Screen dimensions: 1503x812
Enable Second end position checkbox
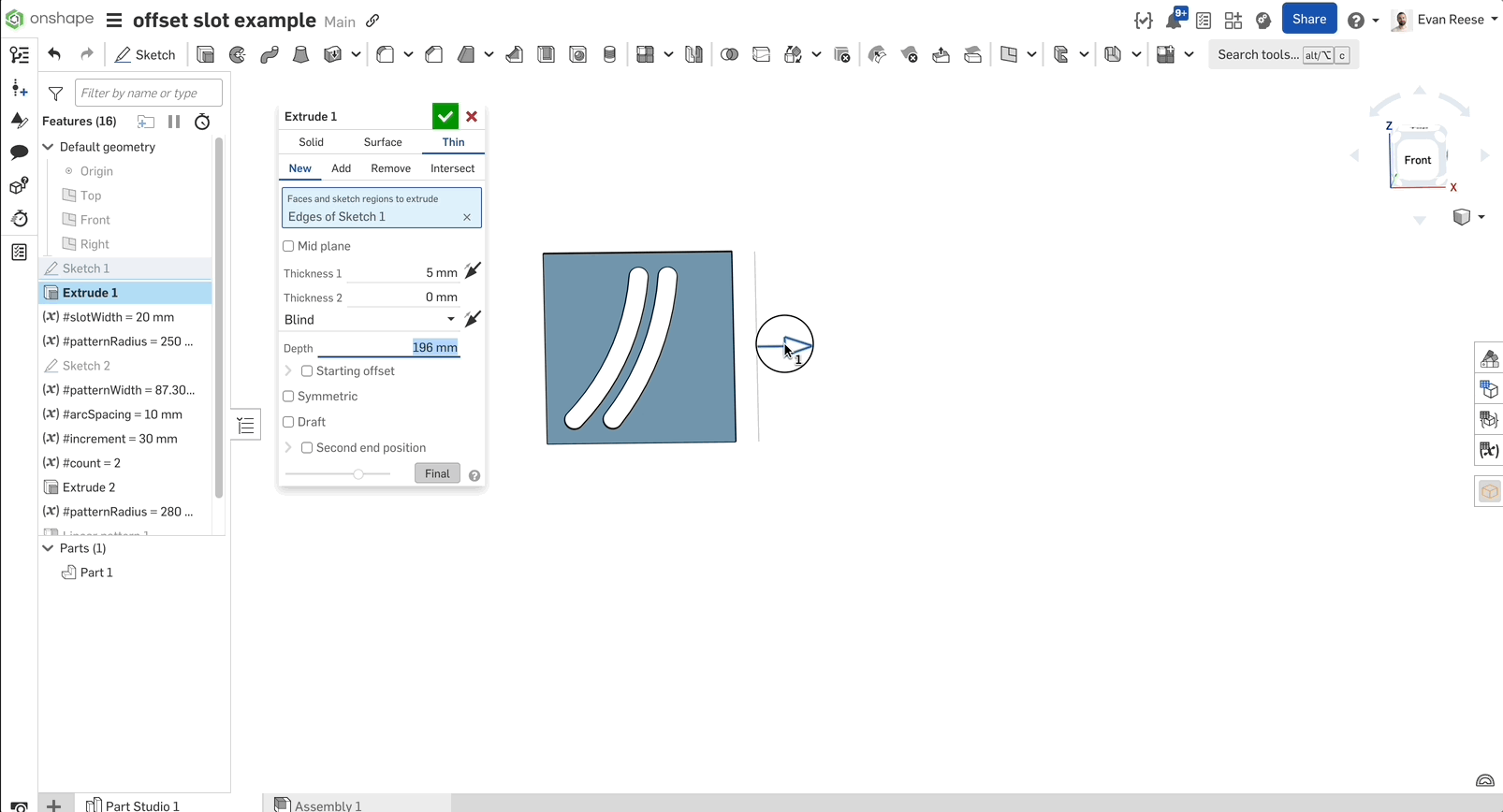pos(307,448)
